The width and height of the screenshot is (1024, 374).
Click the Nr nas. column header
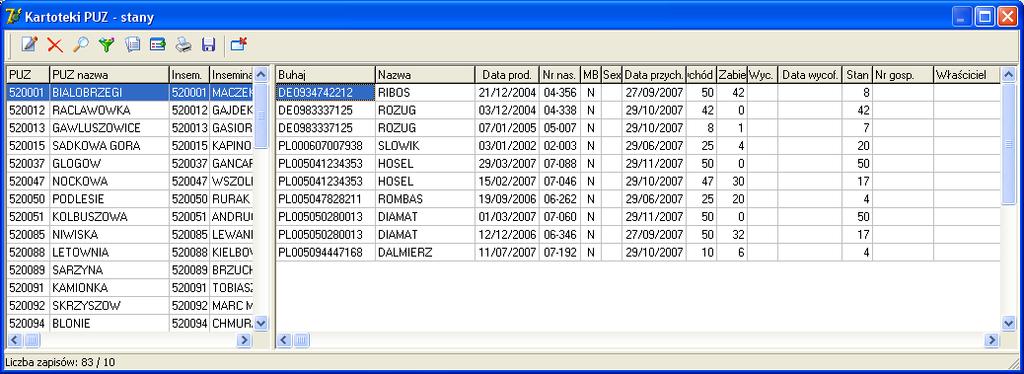click(x=560, y=74)
